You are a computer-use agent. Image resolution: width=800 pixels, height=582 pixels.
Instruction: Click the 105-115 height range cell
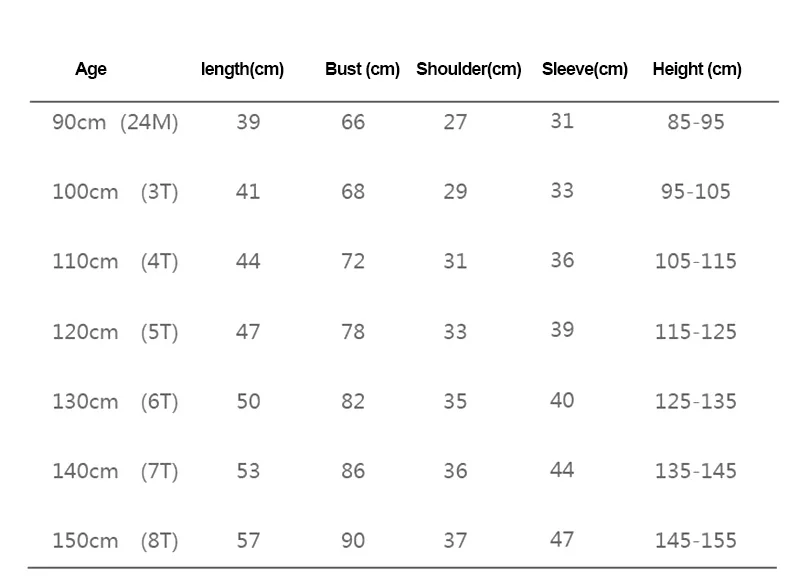click(695, 262)
